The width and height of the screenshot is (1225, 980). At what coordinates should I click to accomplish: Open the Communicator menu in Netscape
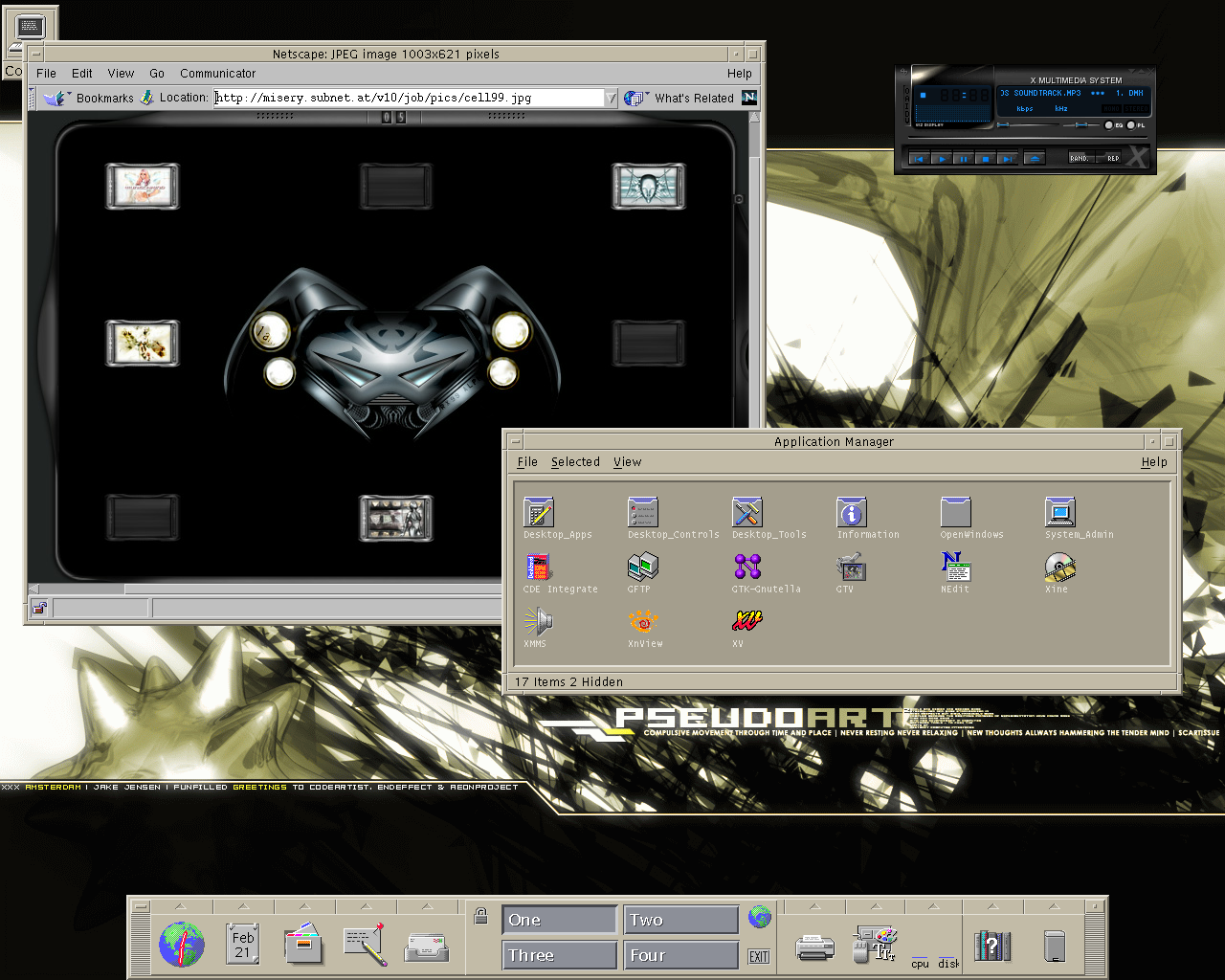[x=217, y=74]
